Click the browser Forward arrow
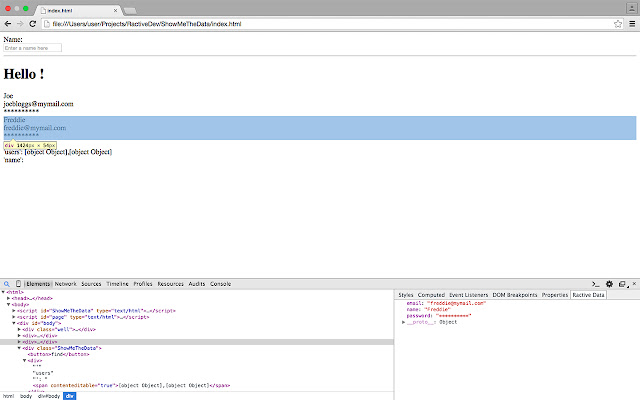 [20, 24]
